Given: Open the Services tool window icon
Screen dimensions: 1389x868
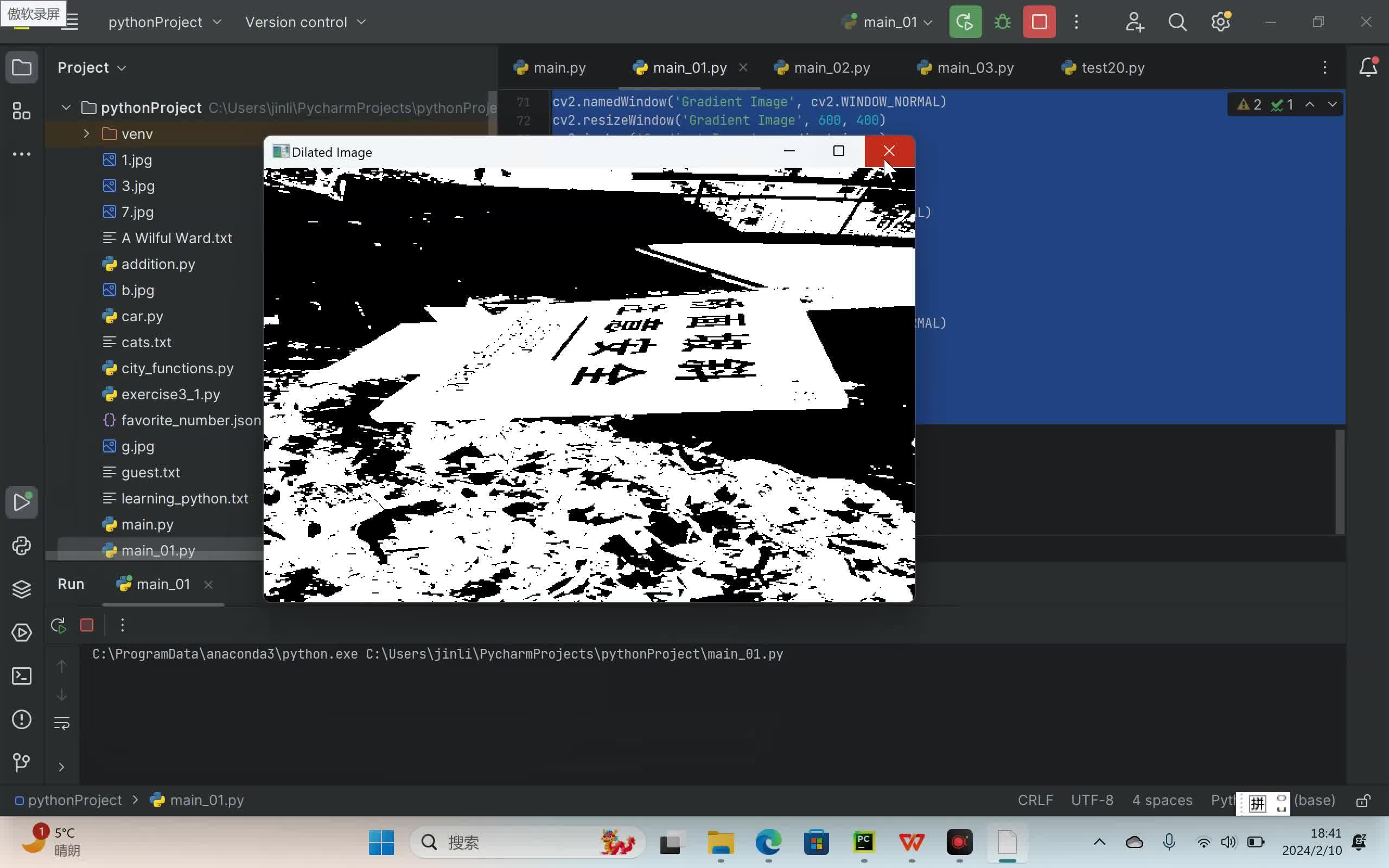Looking at the screenshot, I should pos(22,632).
